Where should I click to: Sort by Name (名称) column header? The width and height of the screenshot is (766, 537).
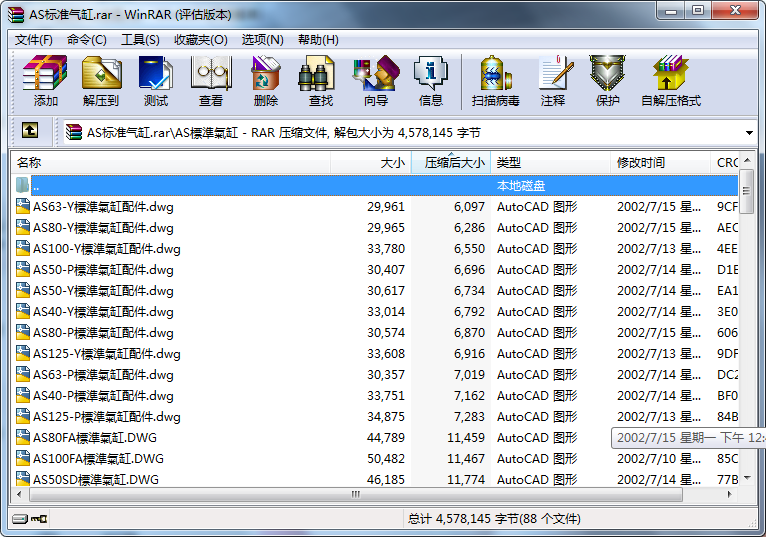pos(170,163)
